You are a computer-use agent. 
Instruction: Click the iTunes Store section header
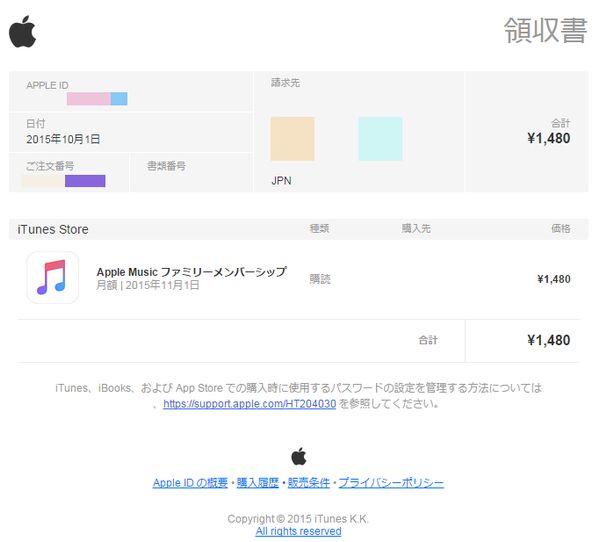pyautogui.click(x=53, y=229)
